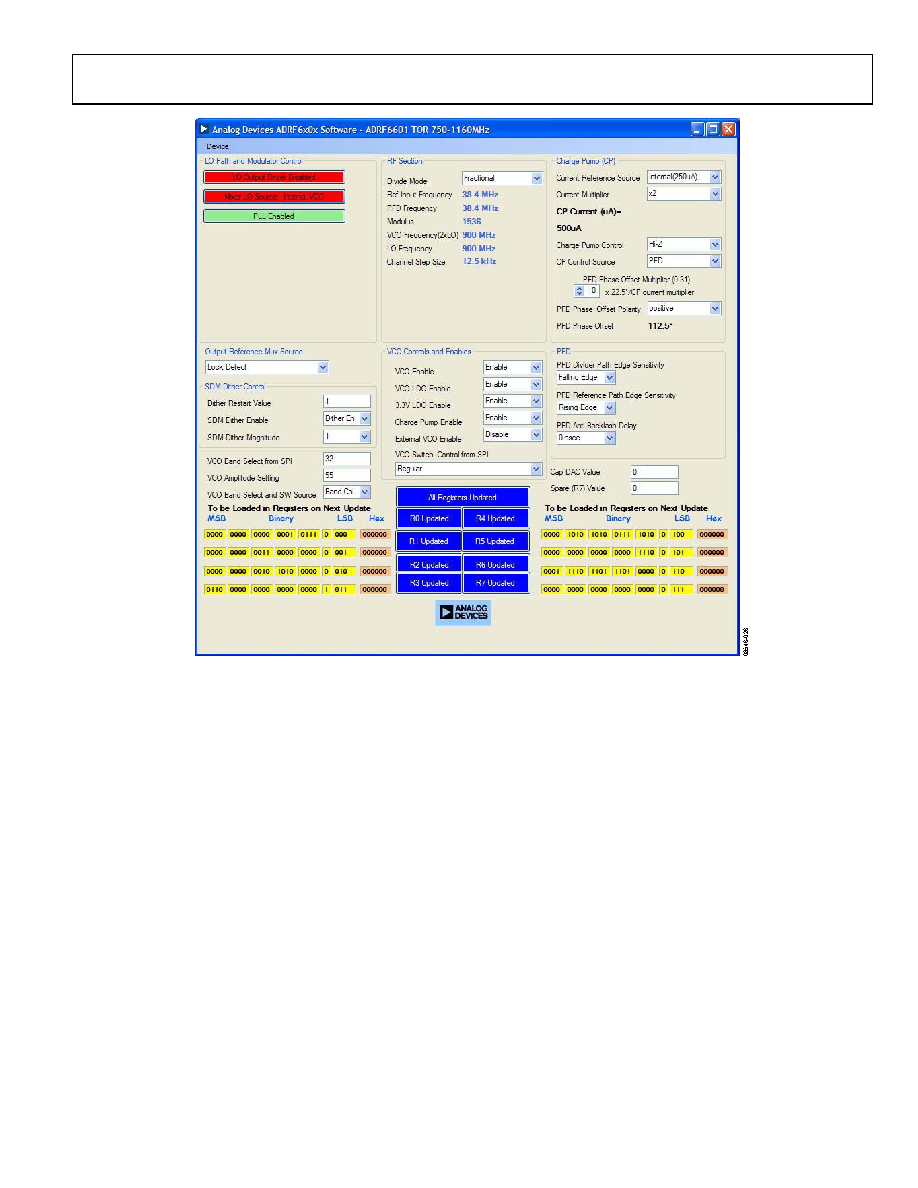The image size is (918, 1188).
Task: Click the R5 Updated button
Action: click(x=496, y=541)
